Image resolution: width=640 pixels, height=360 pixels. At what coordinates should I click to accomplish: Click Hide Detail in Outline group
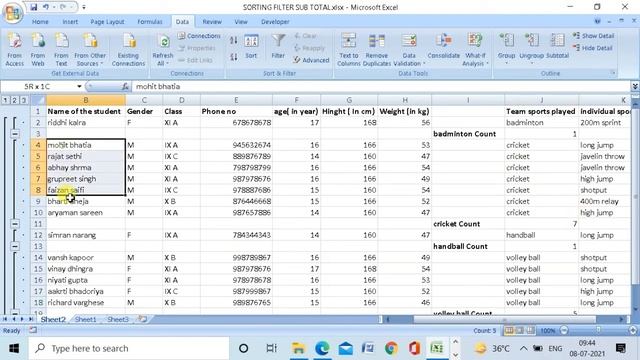tap(592, 48)
